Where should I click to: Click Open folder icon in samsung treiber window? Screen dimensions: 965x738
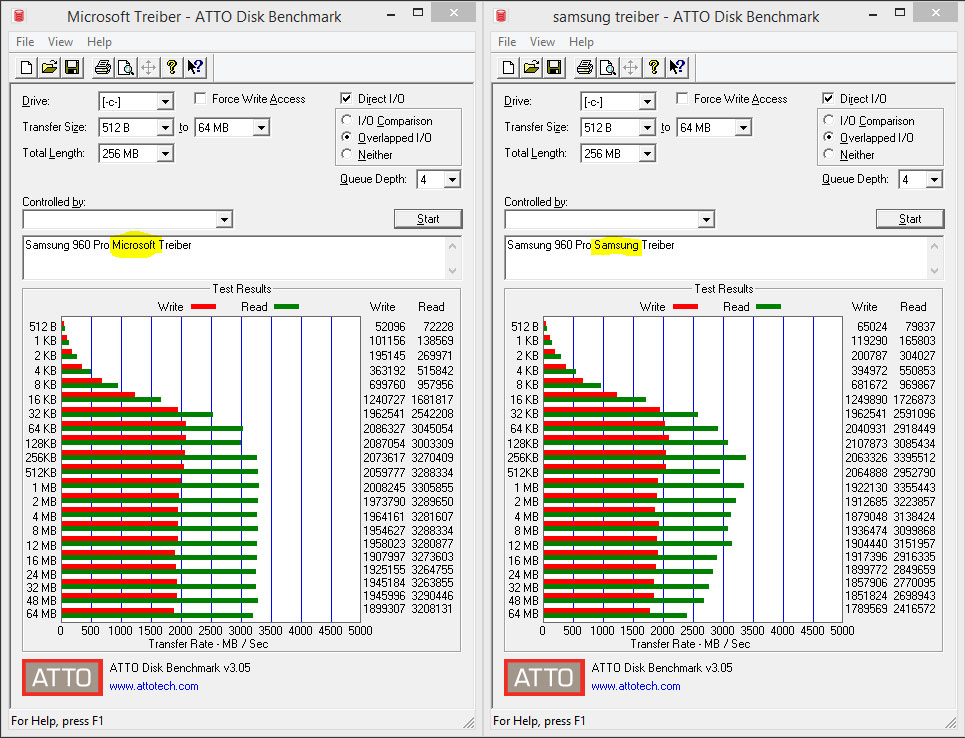[531, 67]
